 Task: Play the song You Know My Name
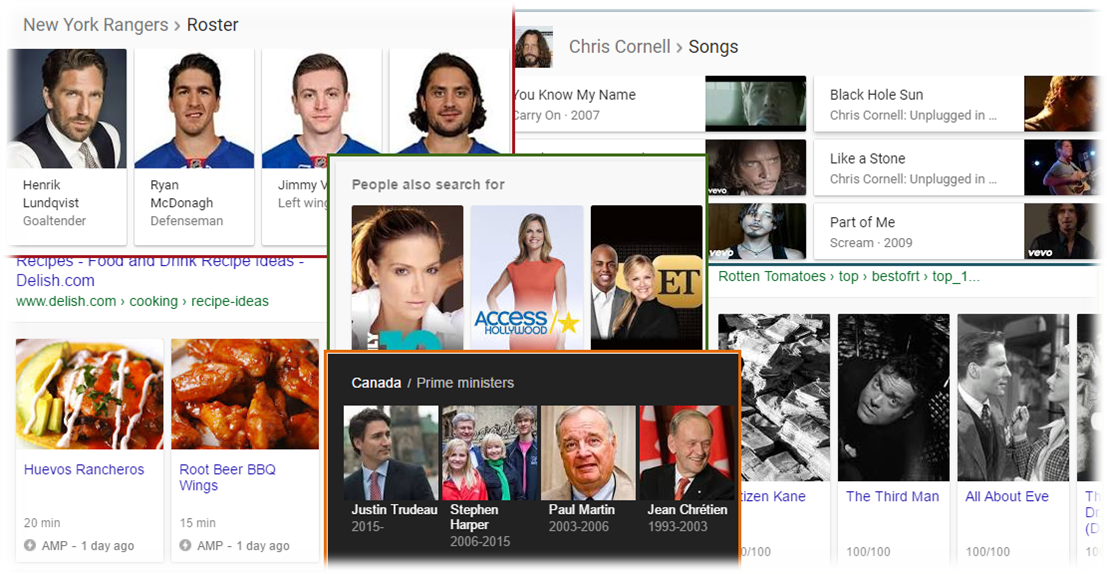pyautogui.click(x=574, y=95)
